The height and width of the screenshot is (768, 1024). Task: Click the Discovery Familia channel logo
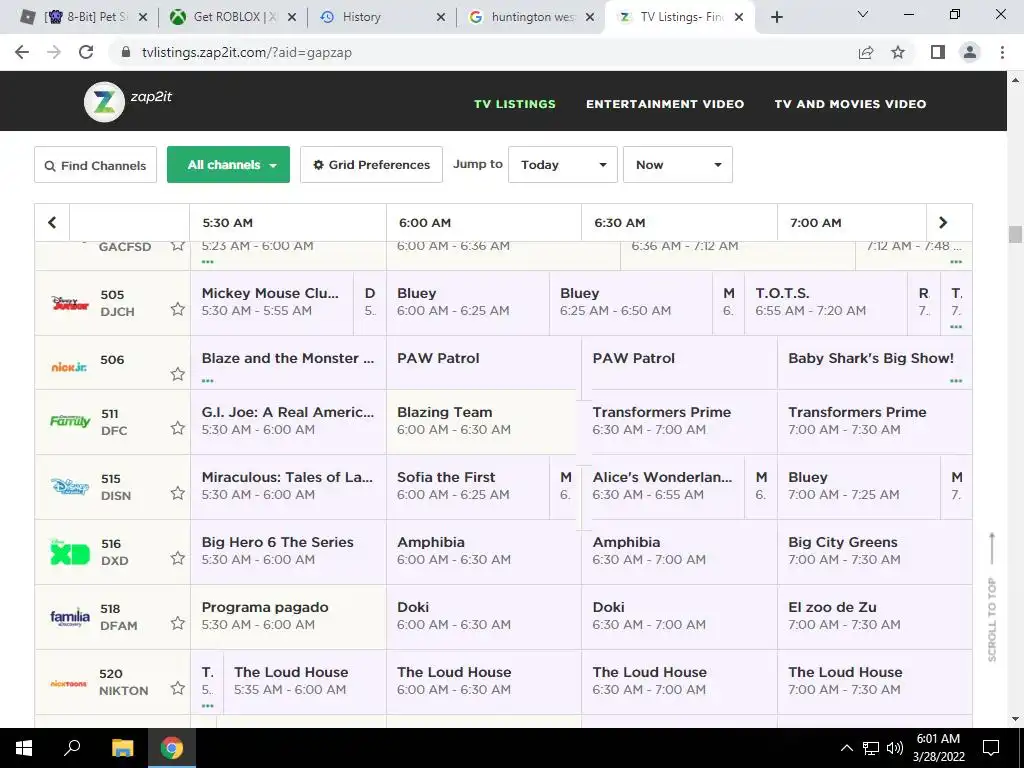[70, 616]
